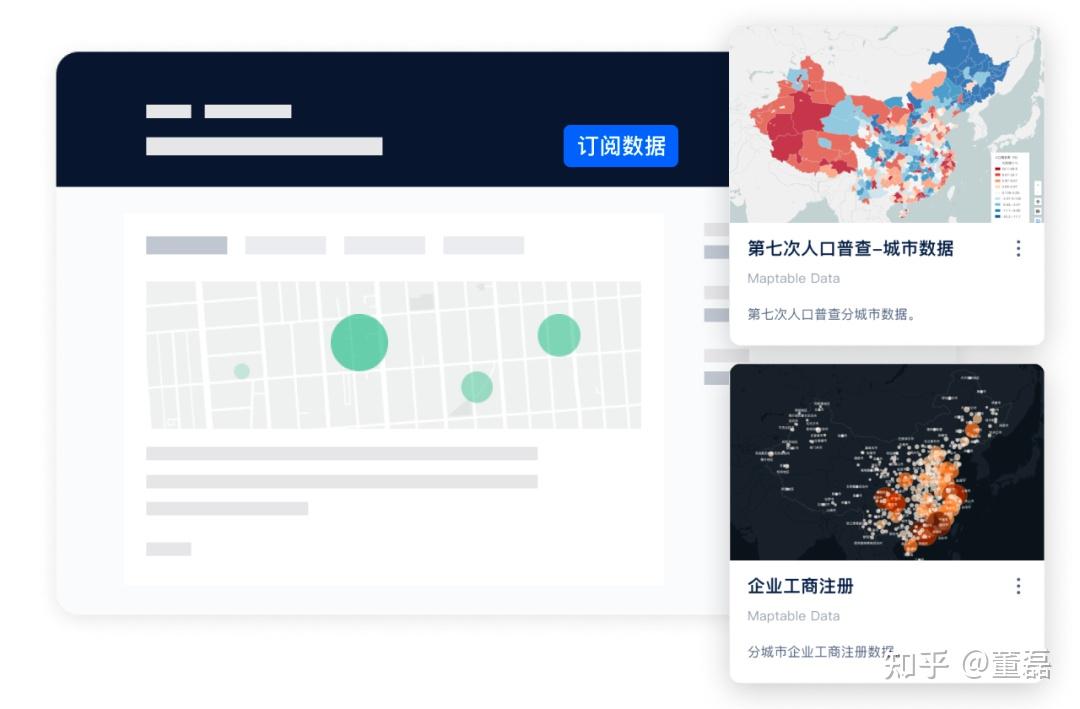Click the dark navy header logo placeholder
Image resolution: width=1080 pixels, height=709 pixels.
click(x=169, y=111)
